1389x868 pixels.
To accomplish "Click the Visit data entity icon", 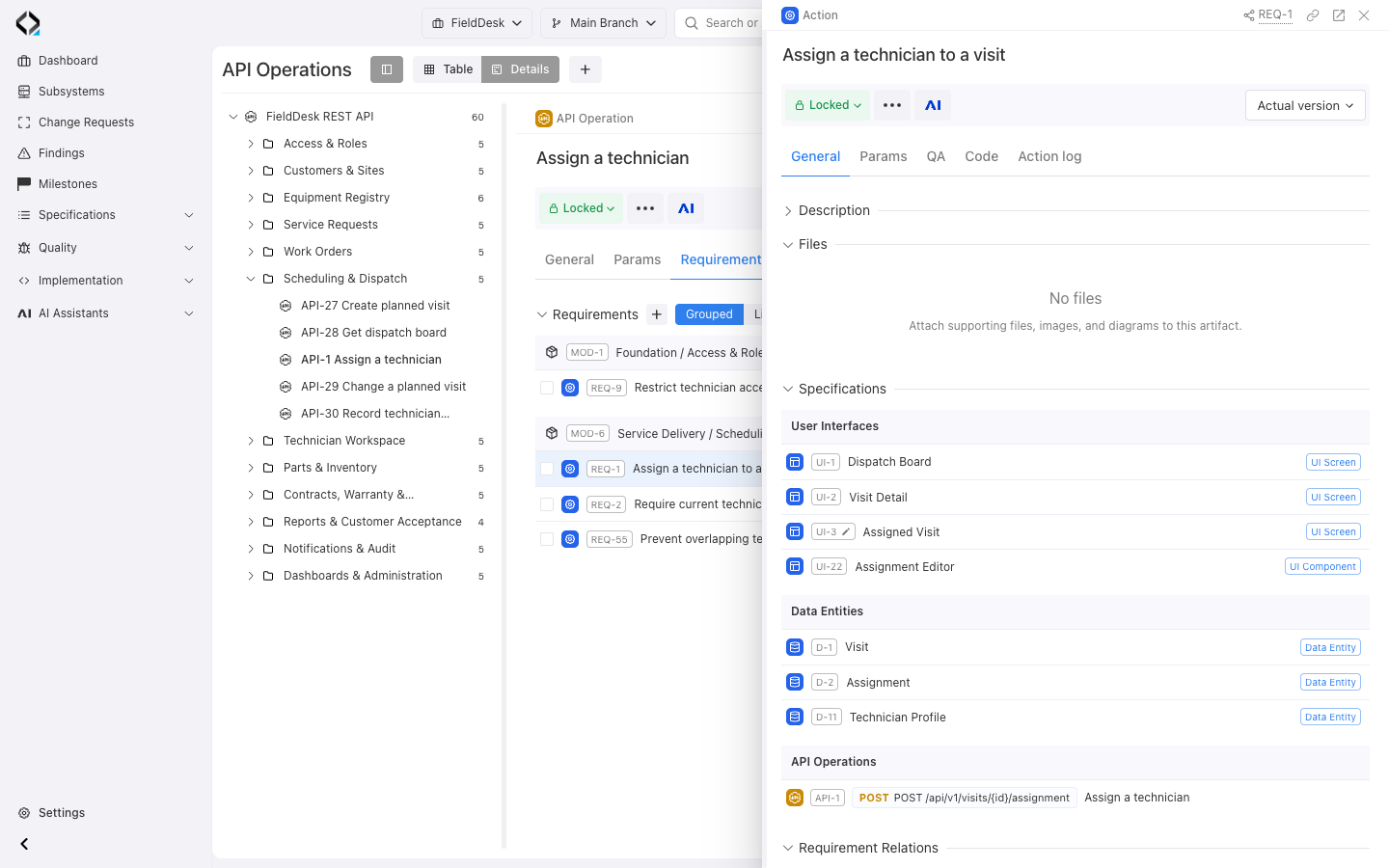I will click(x=795, y=647).
